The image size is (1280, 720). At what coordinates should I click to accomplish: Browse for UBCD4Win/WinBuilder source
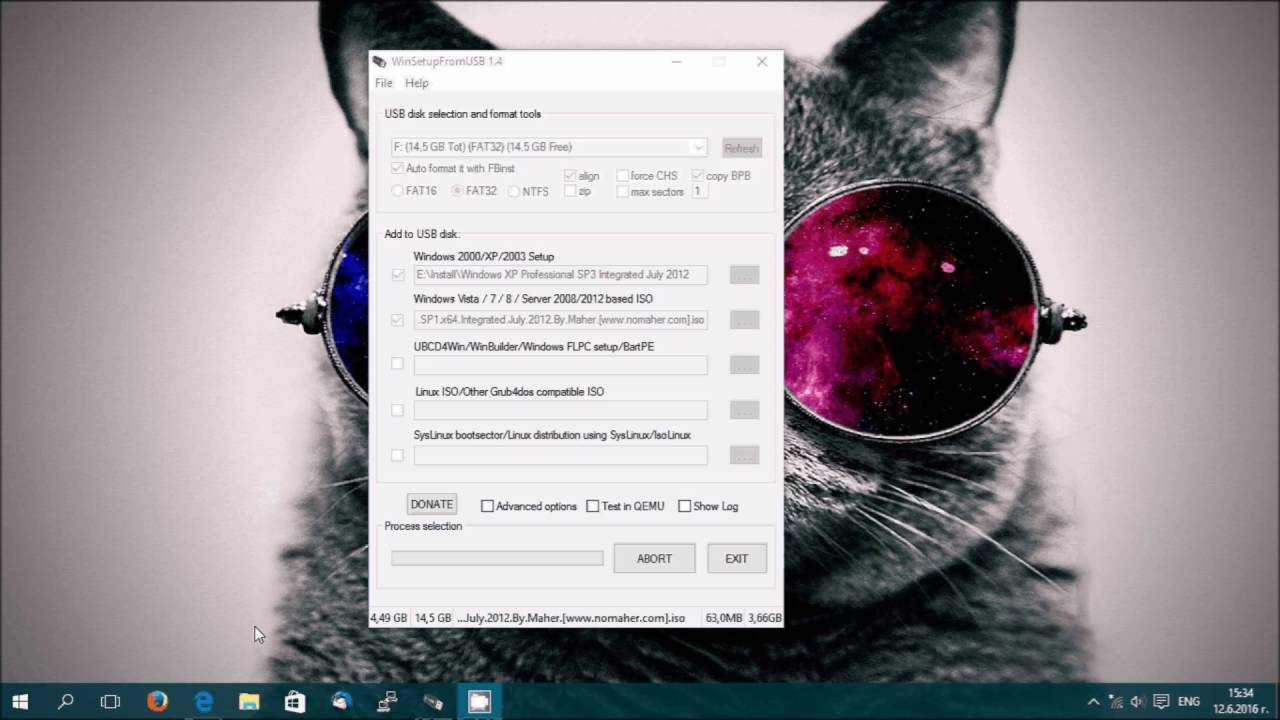point(744,365)
